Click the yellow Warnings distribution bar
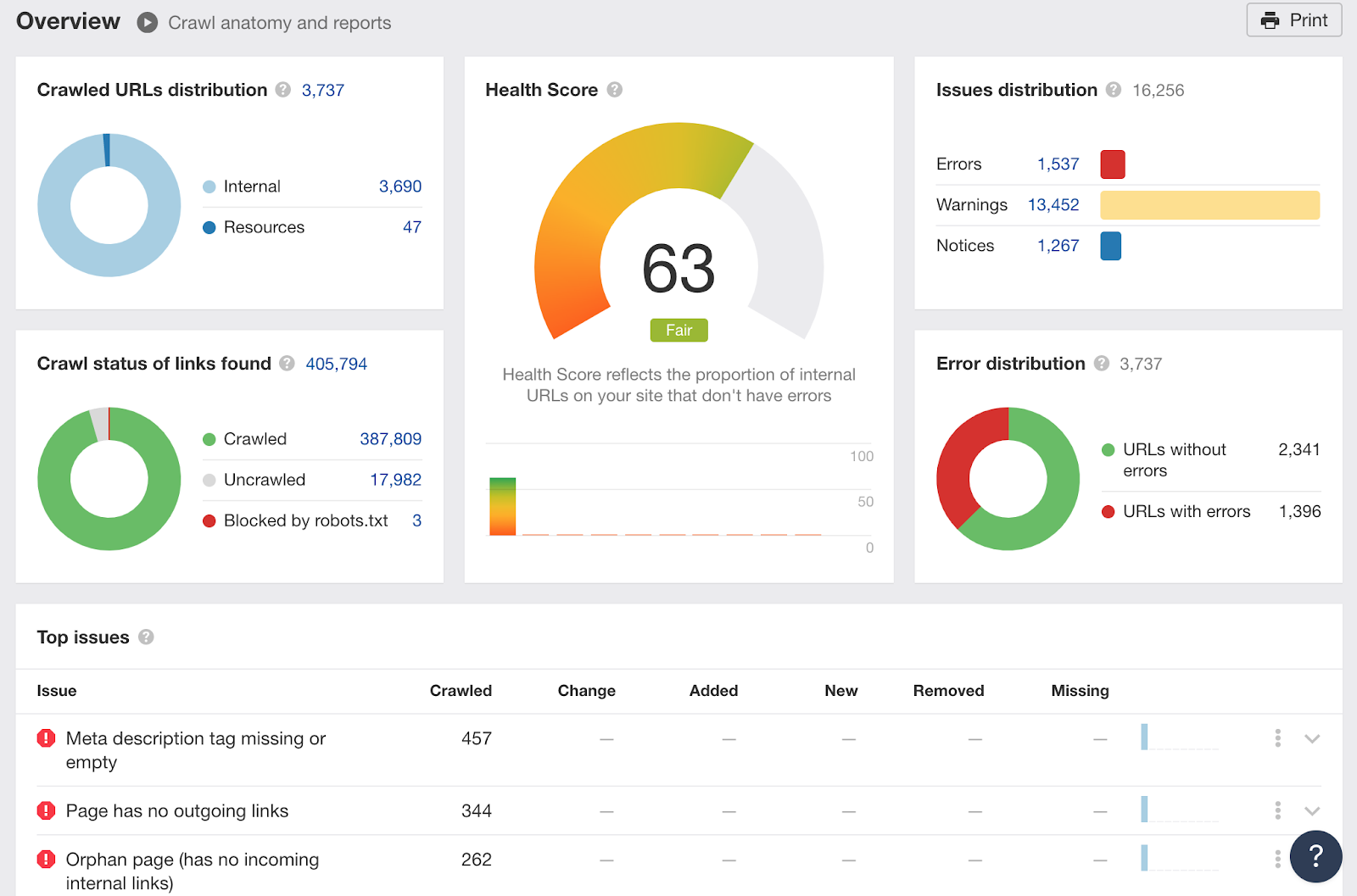The width and height of the screenshot is (1357, 896). click(1210, 205)
